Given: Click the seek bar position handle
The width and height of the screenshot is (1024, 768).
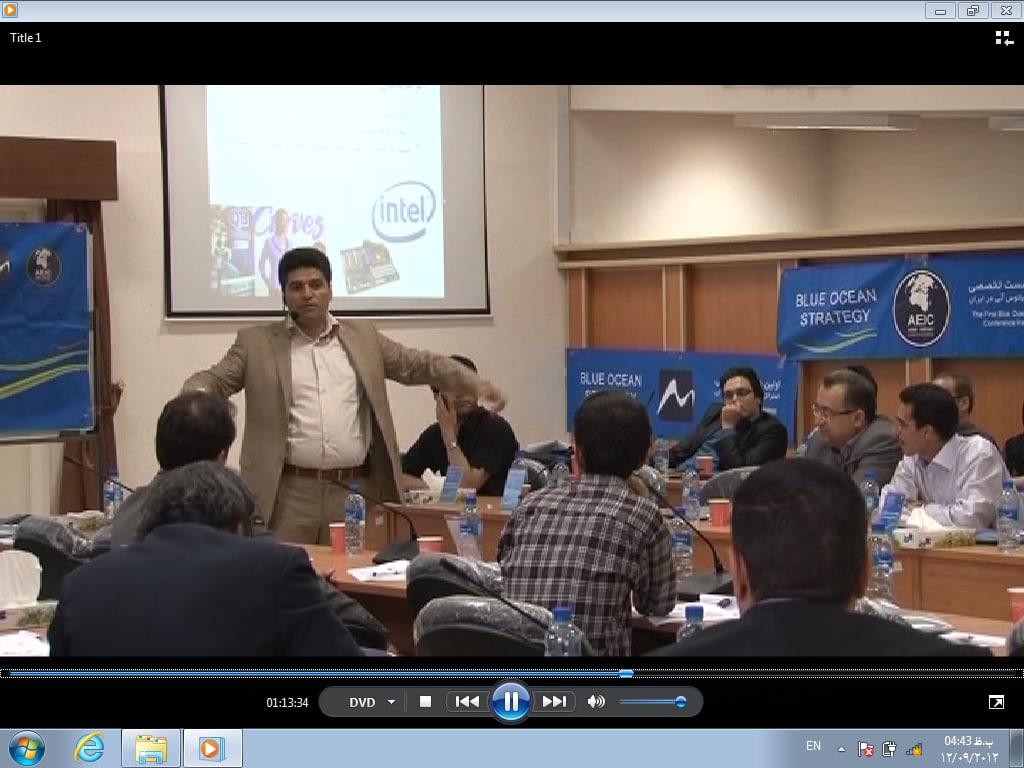Looking at the screenshot, I should [x=626, y=673].
